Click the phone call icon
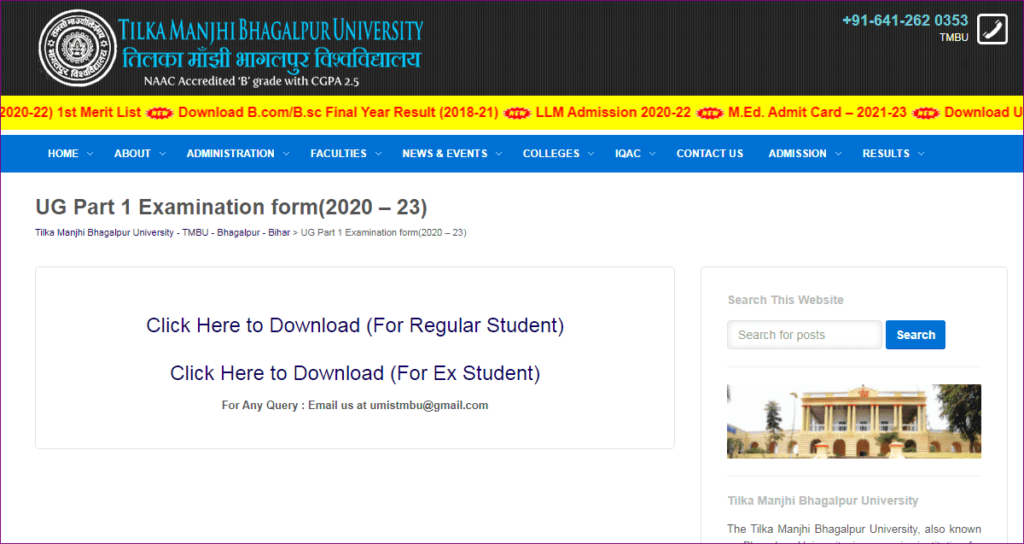Screen dimensions: 1024x544 click(x=992, y=29)
